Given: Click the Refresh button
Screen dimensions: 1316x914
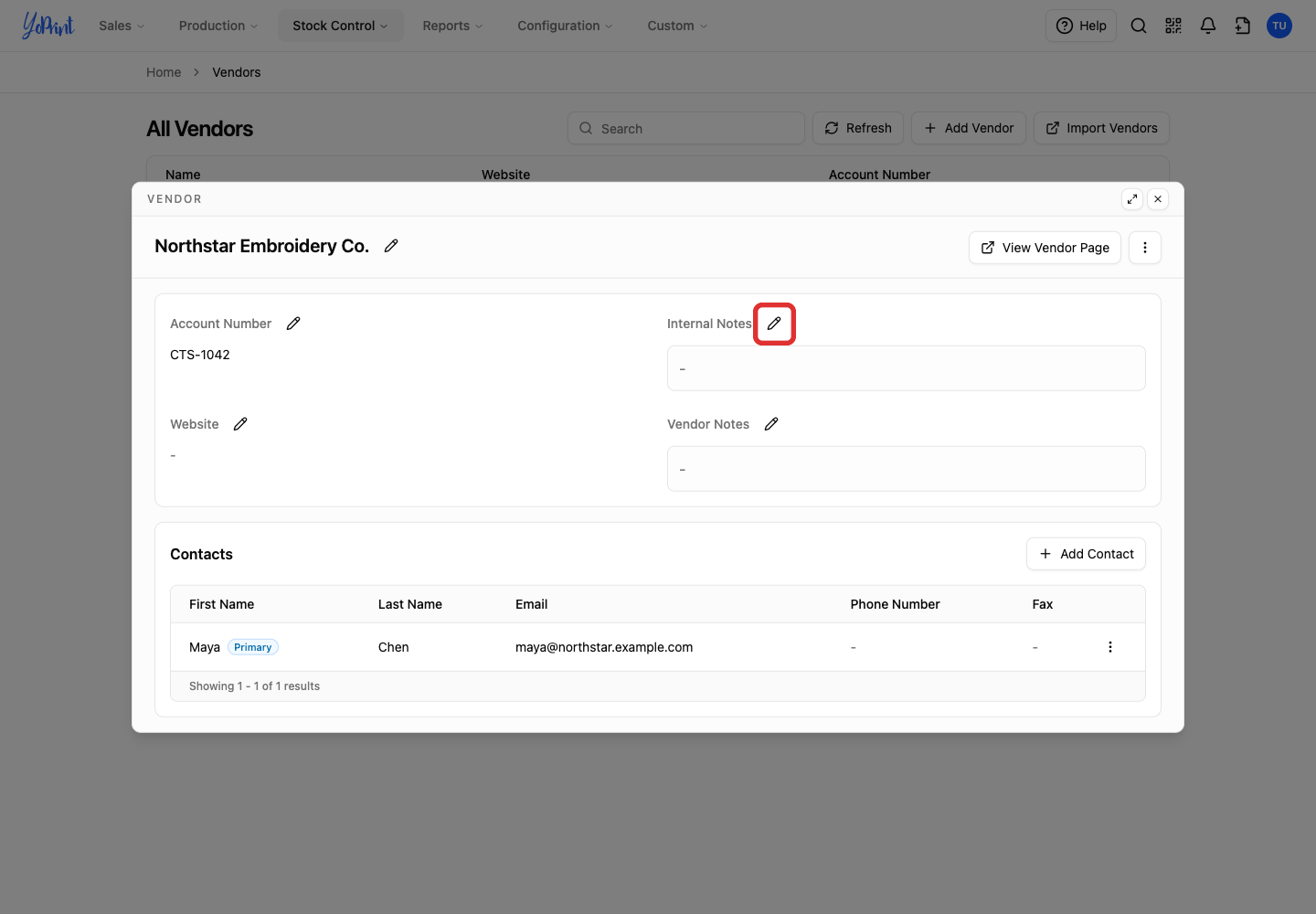Looking at the screenshot, I should tap(858, 128).
